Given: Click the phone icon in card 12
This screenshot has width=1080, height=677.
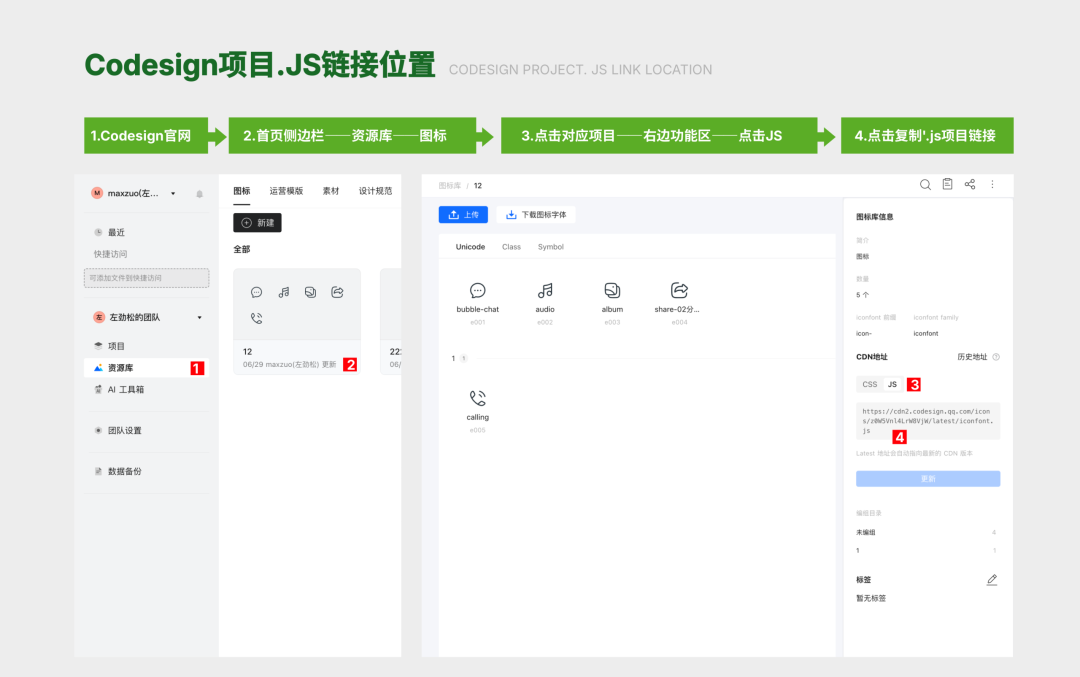Looking at the screenshot, I should pos(256,318).
